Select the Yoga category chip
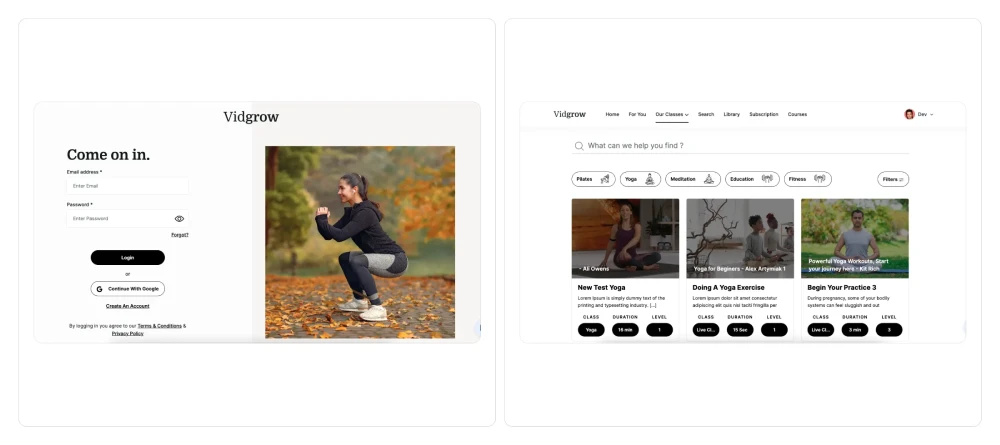1000x445 pixels. [x=640, y=179]
